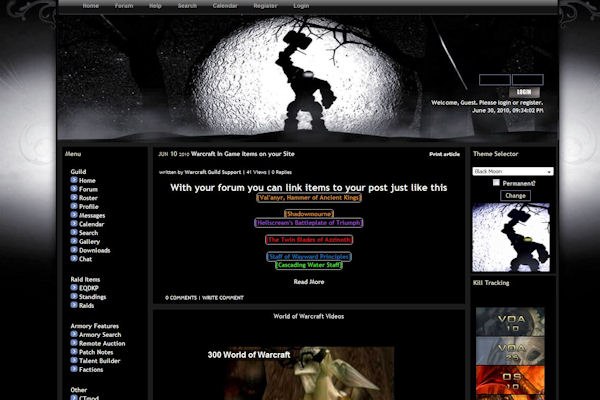Click the Gallery sidebar link

pyautogui.click(x=89, y=242)
